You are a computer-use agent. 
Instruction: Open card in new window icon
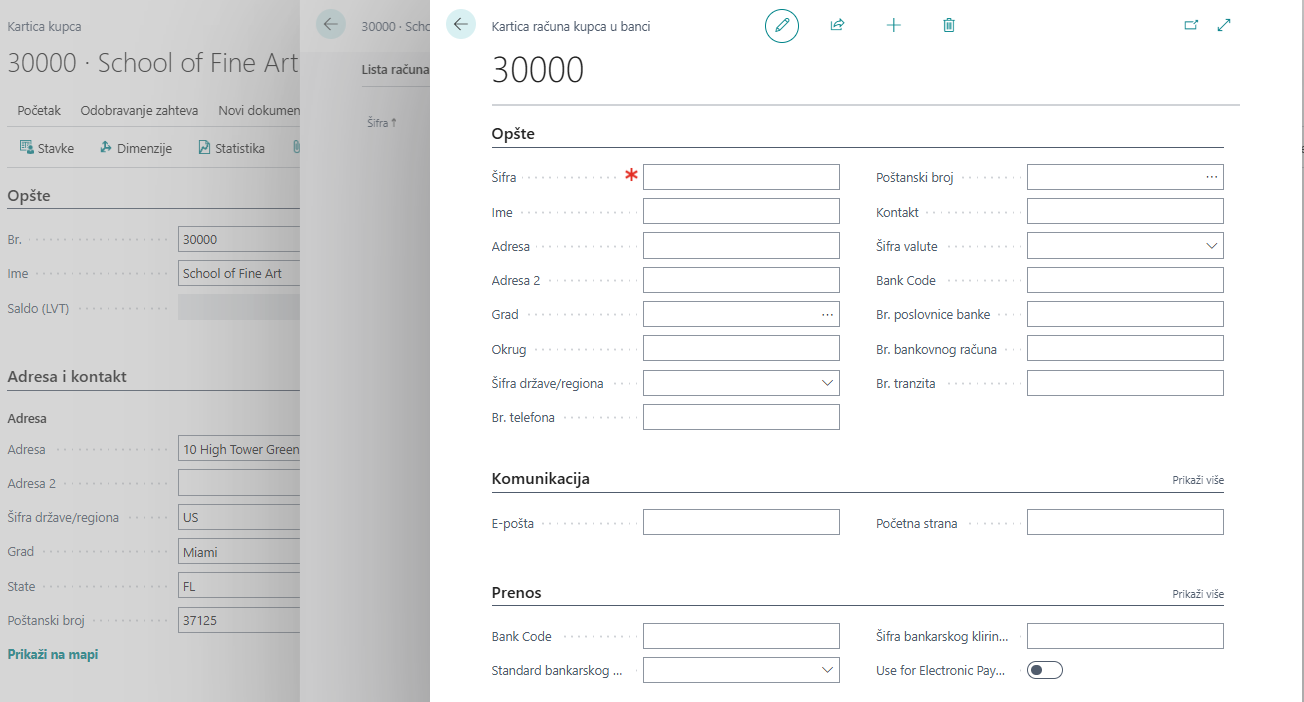tap(1191, 26)
